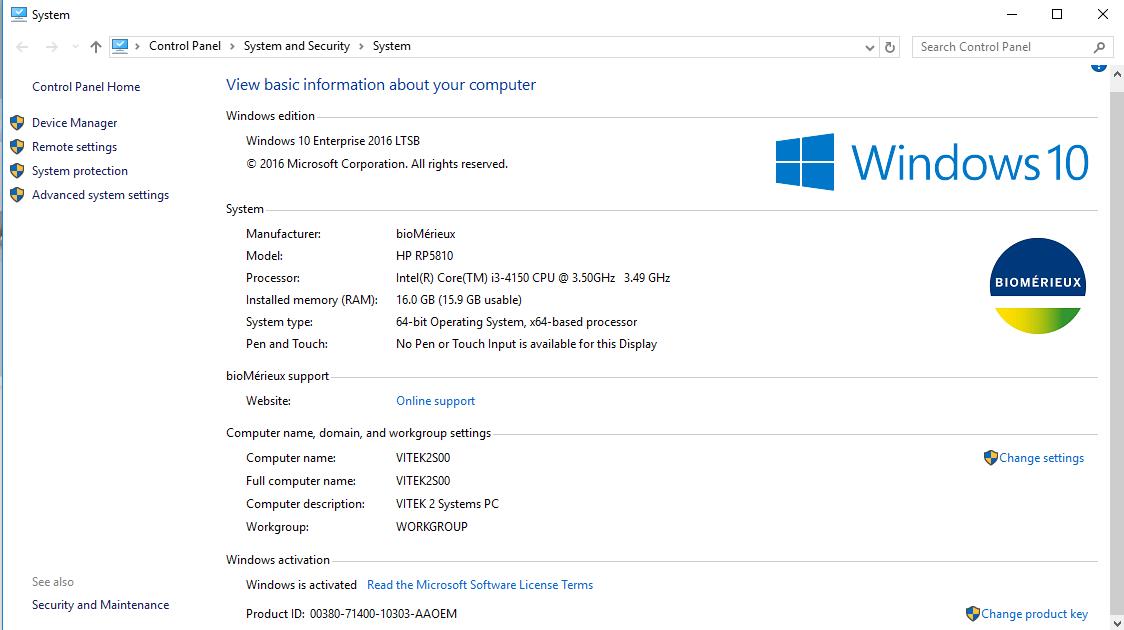
Task: Open Device Manager
Action: 74,123
